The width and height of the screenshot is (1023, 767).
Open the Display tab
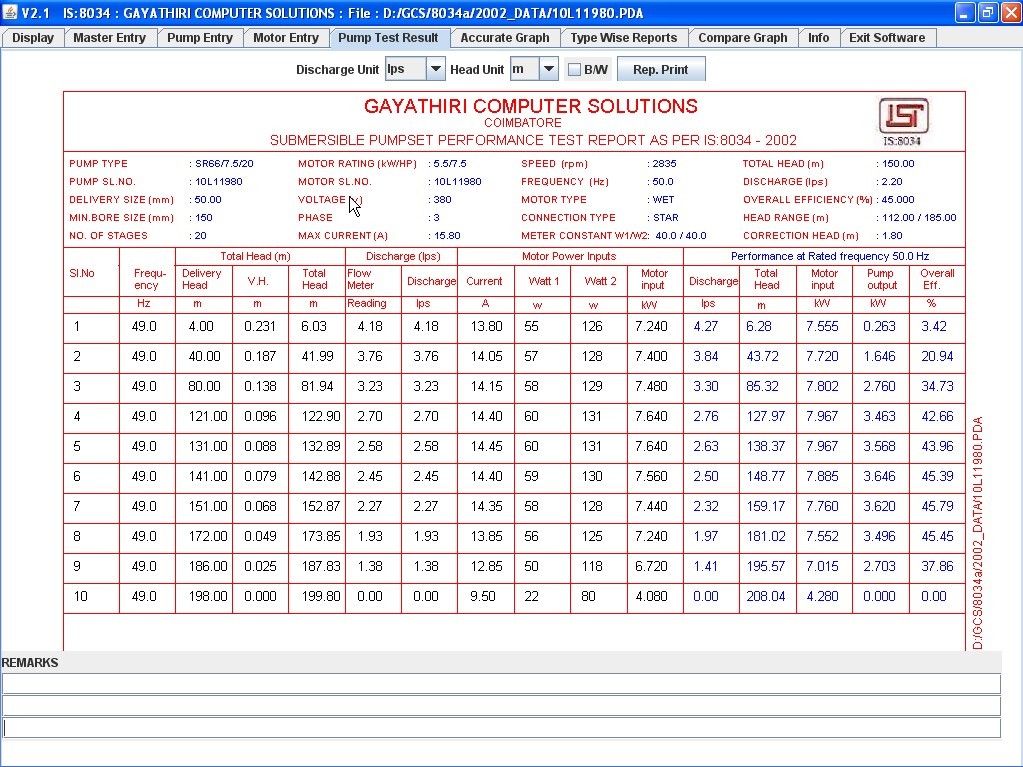(x=33, y=38)
